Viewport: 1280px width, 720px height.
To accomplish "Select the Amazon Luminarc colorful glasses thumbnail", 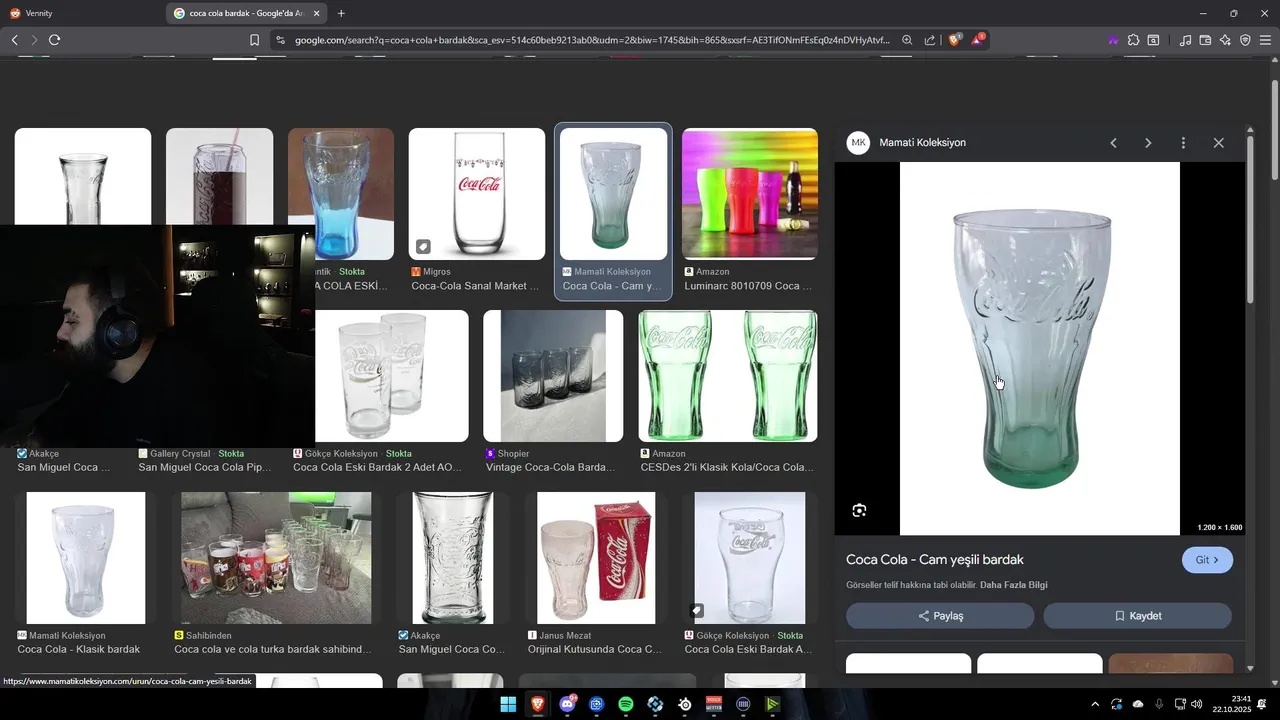I will coord(750,194).
